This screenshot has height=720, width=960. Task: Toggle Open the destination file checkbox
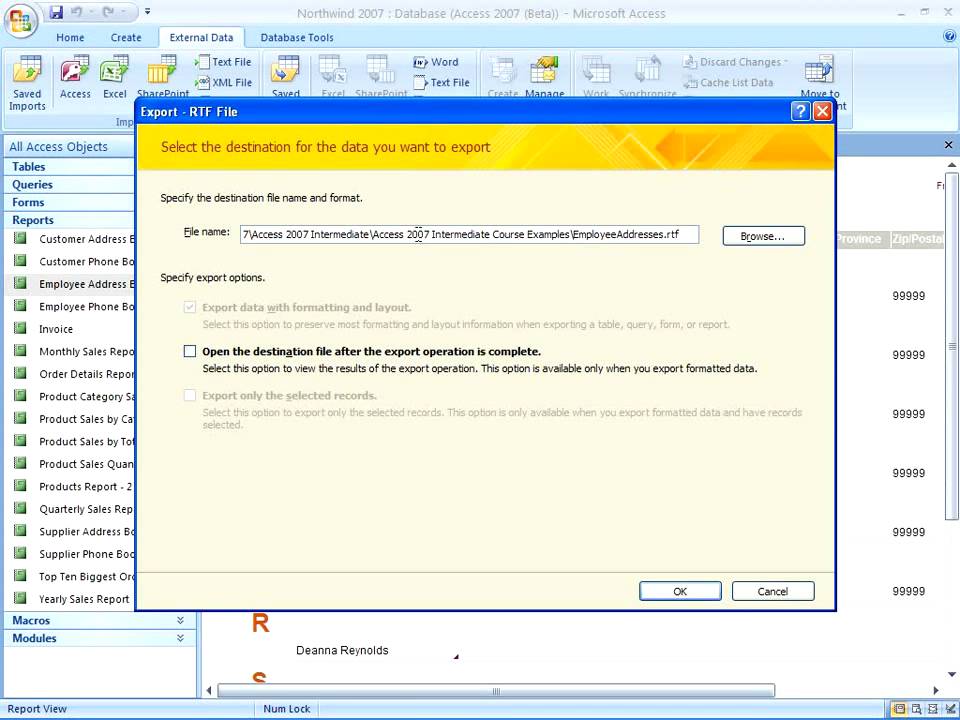pyautogui.click(x=190, y=351)
